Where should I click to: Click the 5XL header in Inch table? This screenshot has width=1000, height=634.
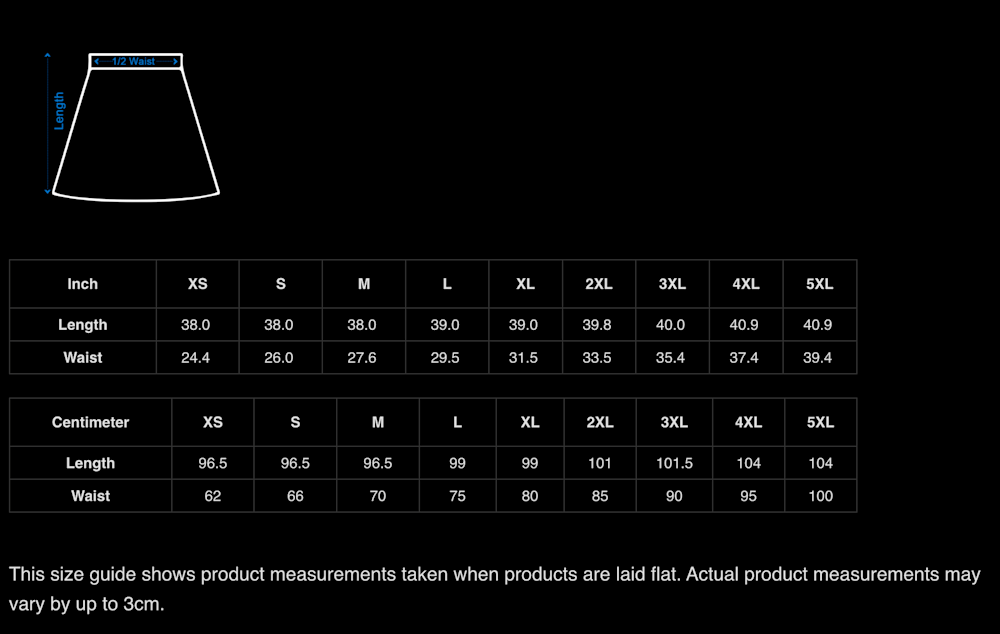pos(819,284)
